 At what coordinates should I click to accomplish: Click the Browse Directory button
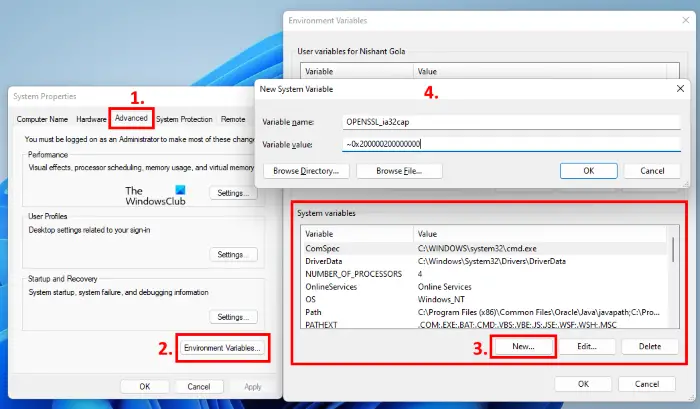(x=306, y=171)
